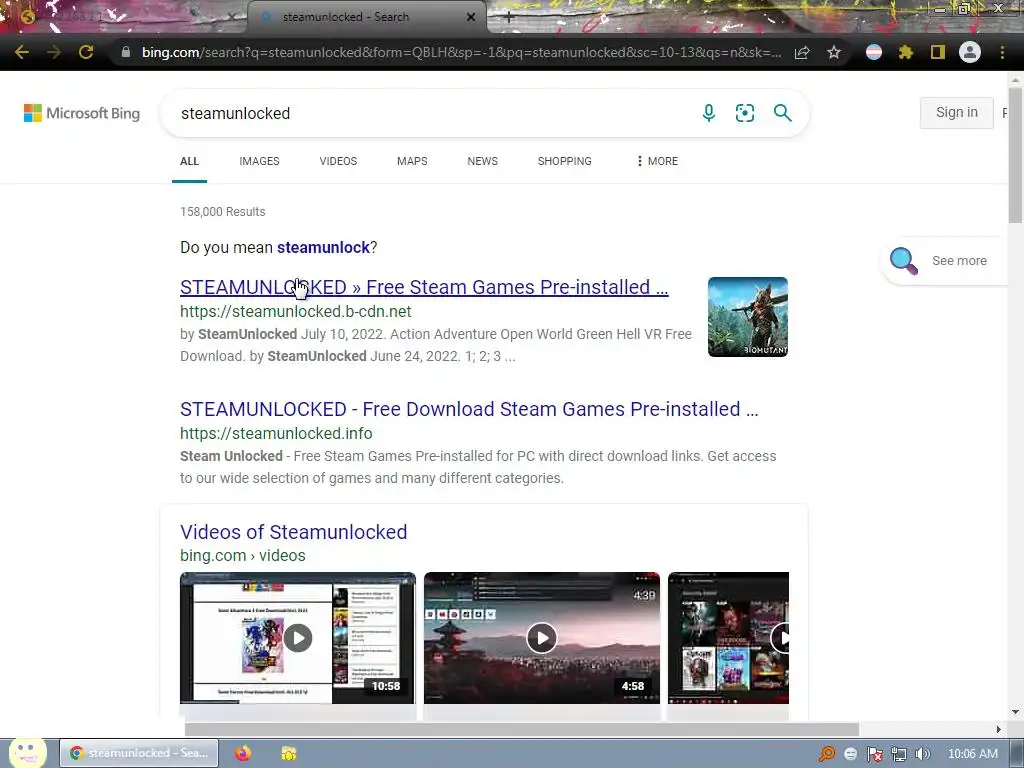The height and width of the screenshot is (768, 1024).
Task: Click the Sign in button
Action: [x=957, y=112]
